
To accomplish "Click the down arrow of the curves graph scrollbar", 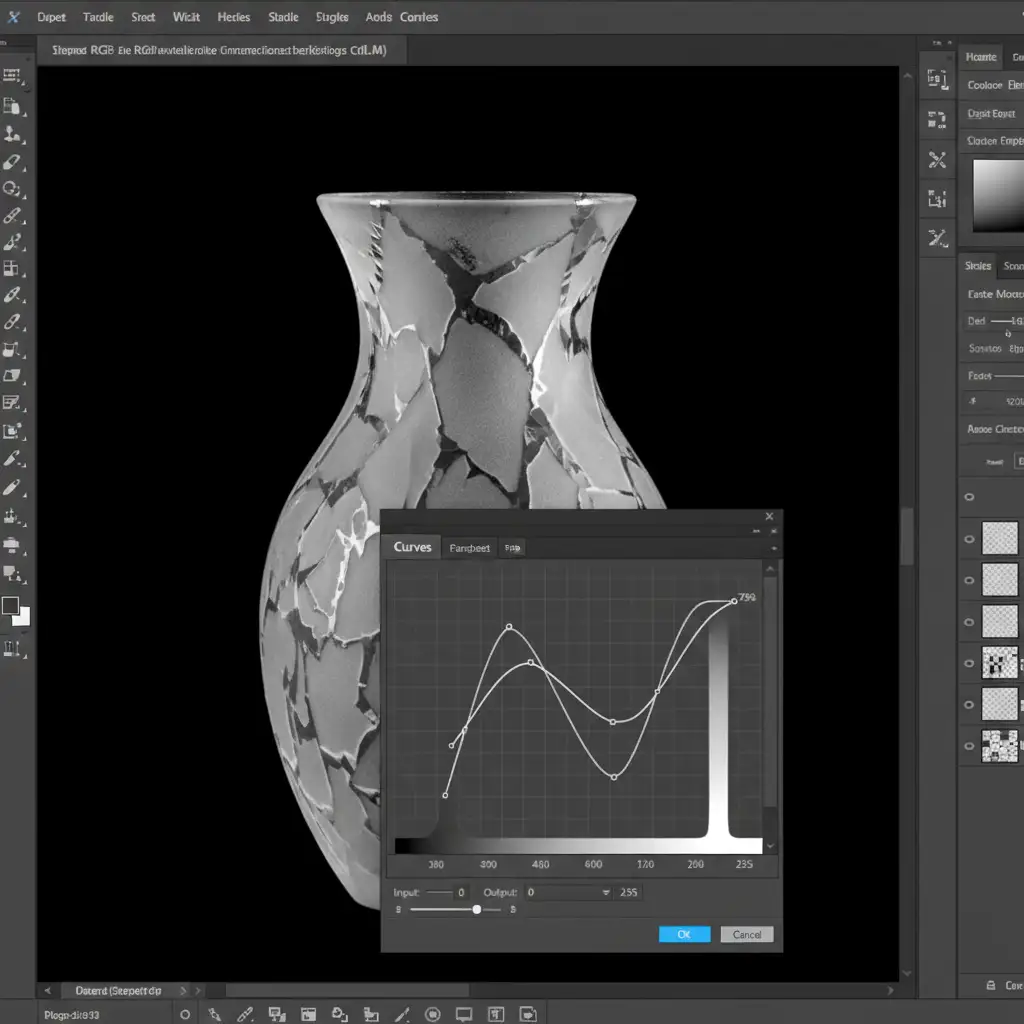I will tap(770, 845).
